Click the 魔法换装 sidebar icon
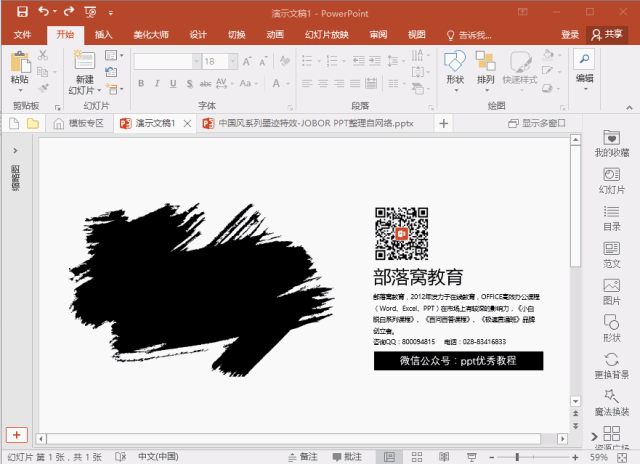Image resolution: width=640 pixels, height=464 pixels. coord(611,403)
